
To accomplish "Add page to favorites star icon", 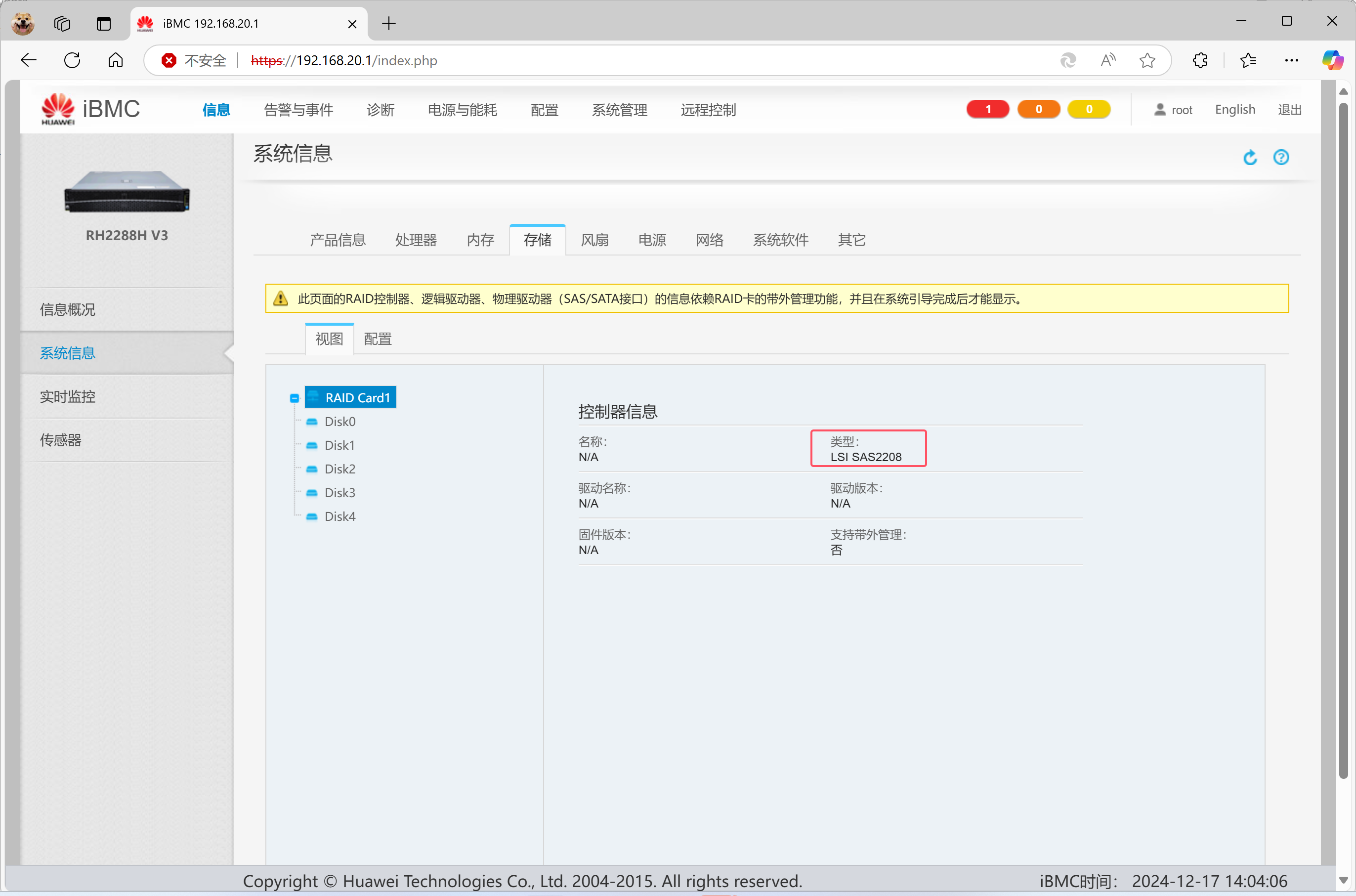I will coord(1146,61).
